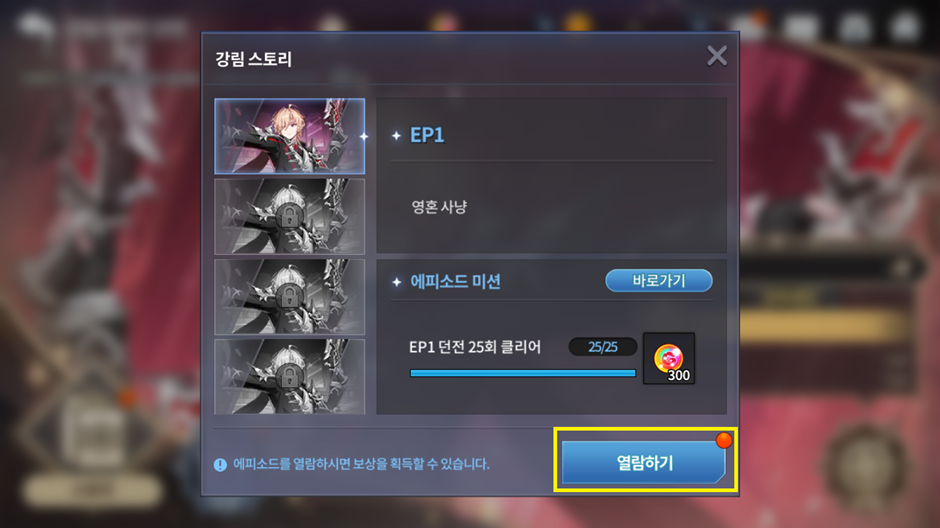Click the sparkle icon beside 에피소드 미션
The width and height of the screenshot is (940, 528).
(396, 282)
